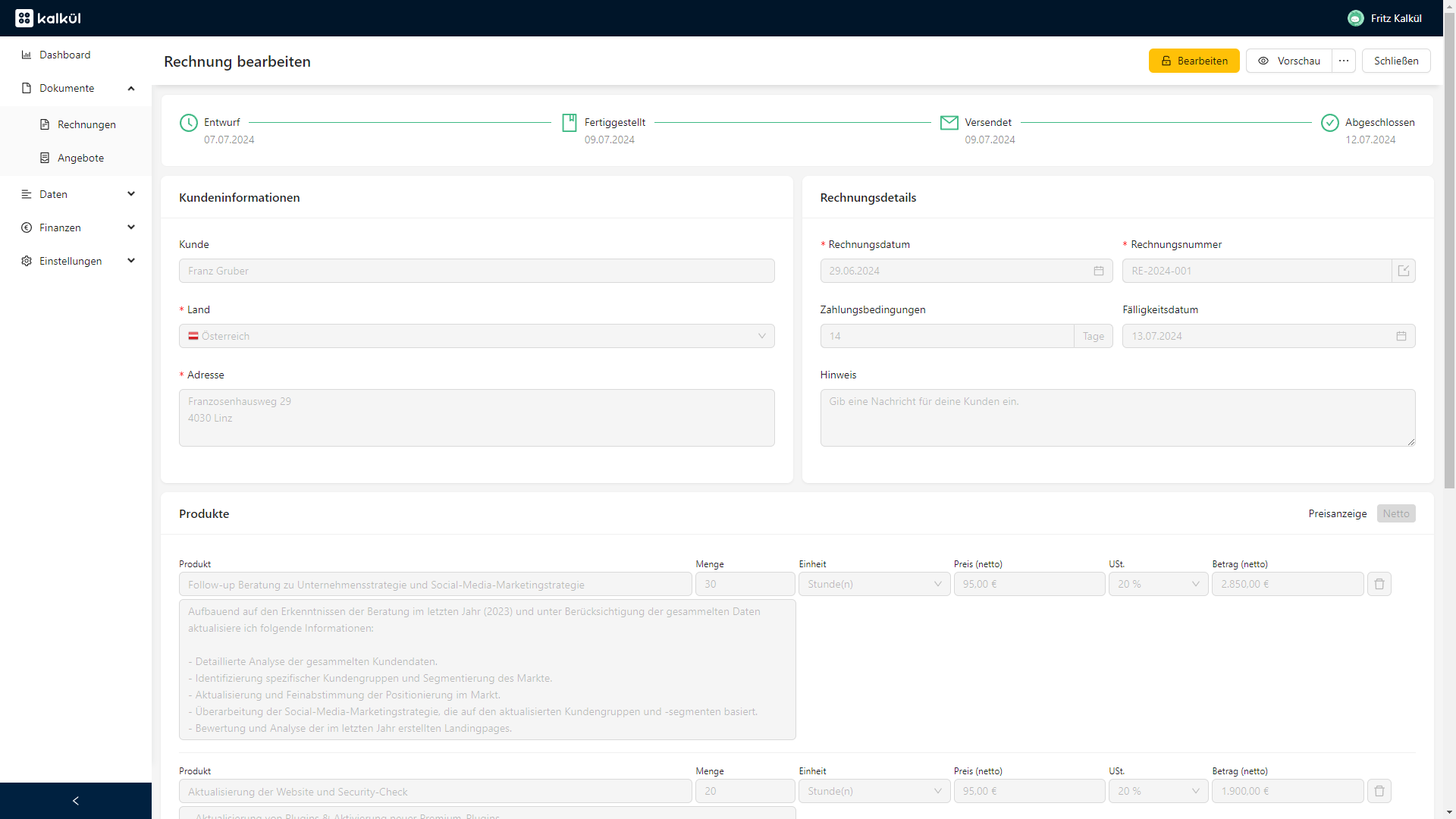Expand the Finanzen sidebar menu
The width and height of the screenshot is (1456, 819).
pyautogui.click(x=75, y=227)
